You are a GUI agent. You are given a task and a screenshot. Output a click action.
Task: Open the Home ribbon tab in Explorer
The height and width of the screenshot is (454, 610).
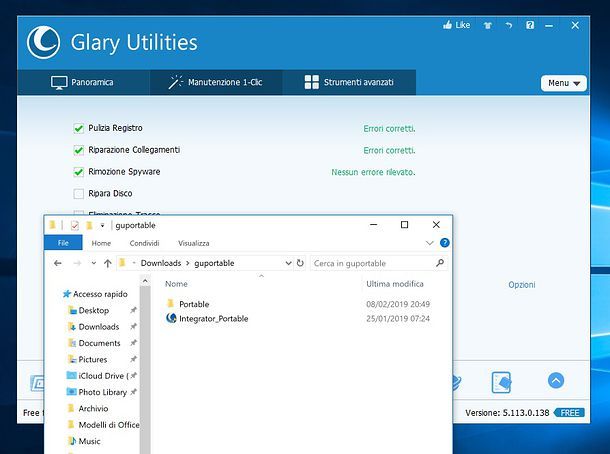[101, 243]
